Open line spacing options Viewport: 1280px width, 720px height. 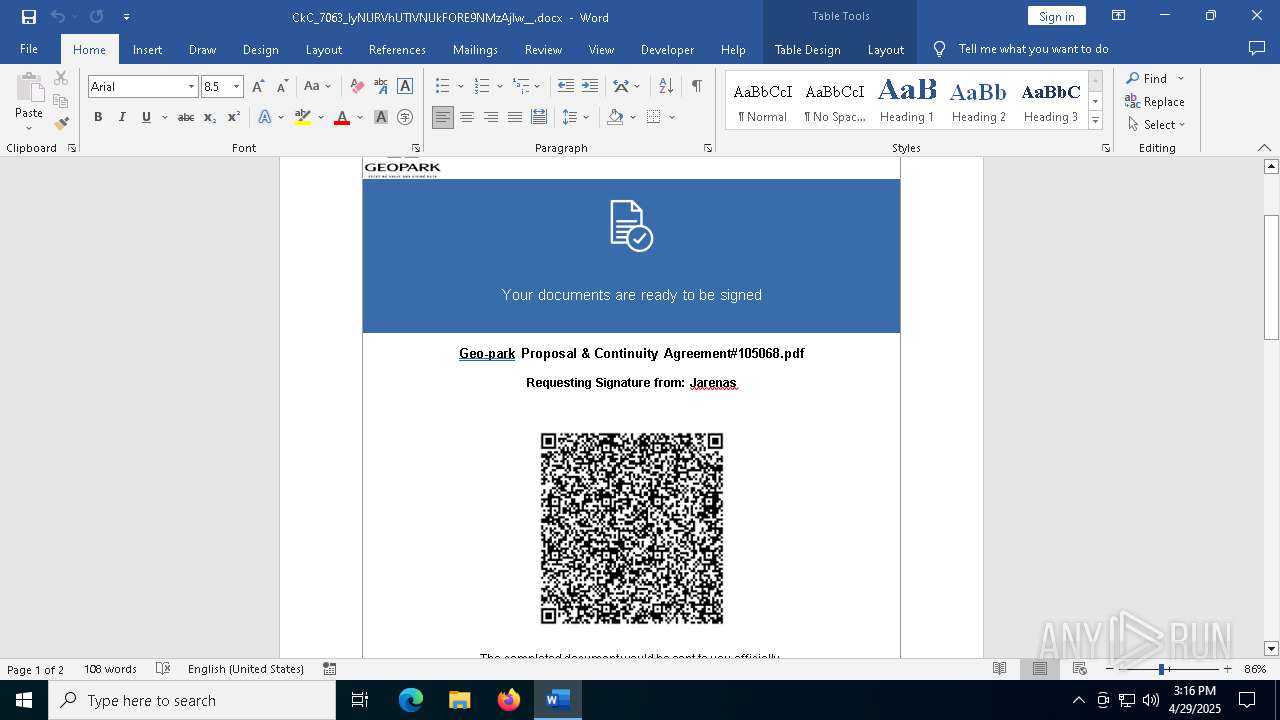570,117
